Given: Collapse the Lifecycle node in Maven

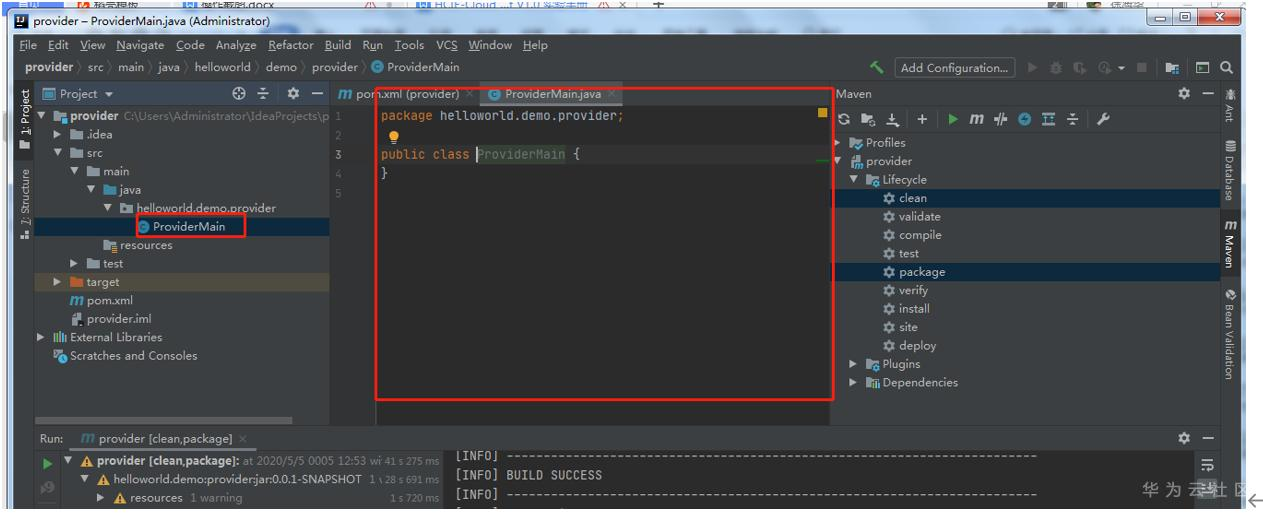Looking at the screenshot, I should (855, 179).
